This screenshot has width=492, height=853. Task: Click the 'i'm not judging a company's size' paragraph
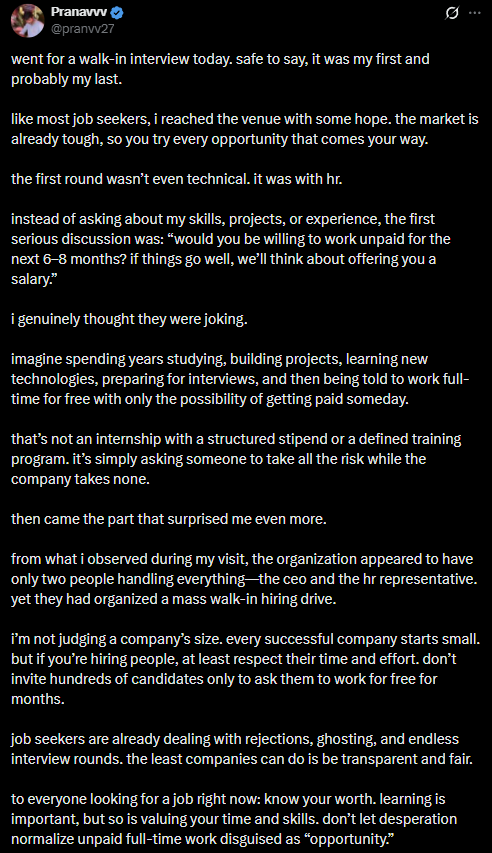245,669
